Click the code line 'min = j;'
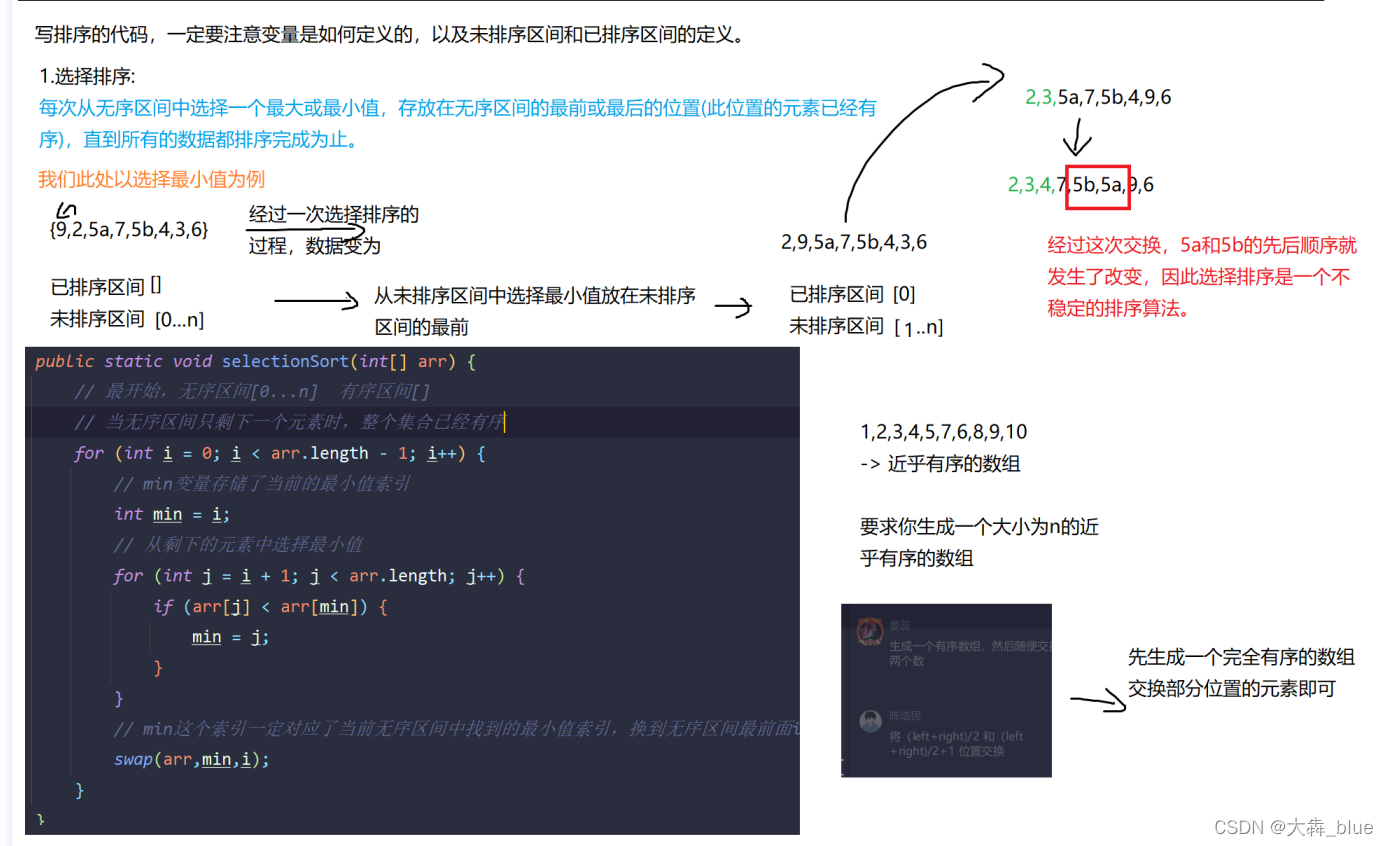This screenshot has height=846, width=1388. point(231,637)
